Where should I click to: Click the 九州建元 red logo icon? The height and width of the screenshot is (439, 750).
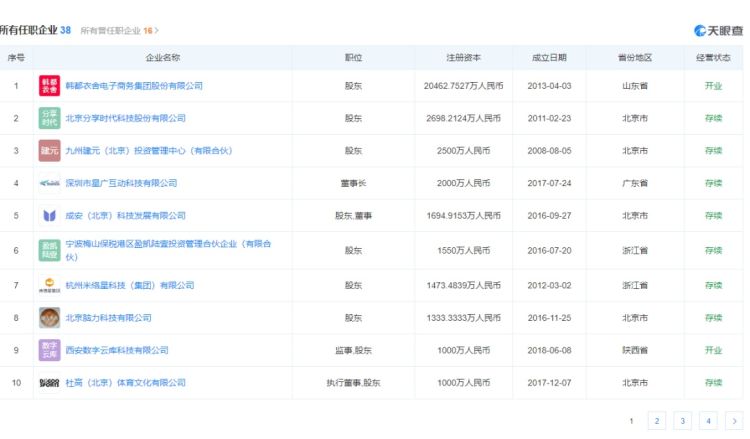[x=49, y=151]
